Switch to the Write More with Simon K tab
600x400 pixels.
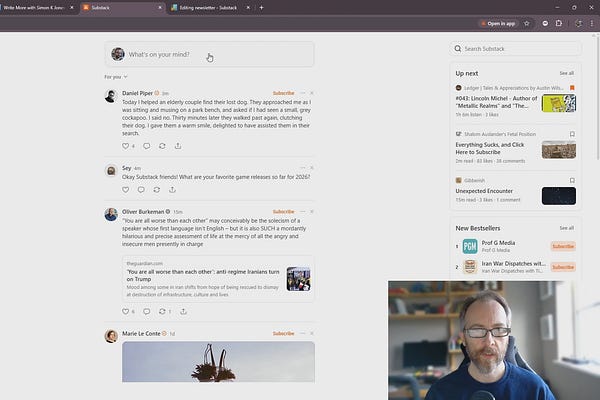34,7
